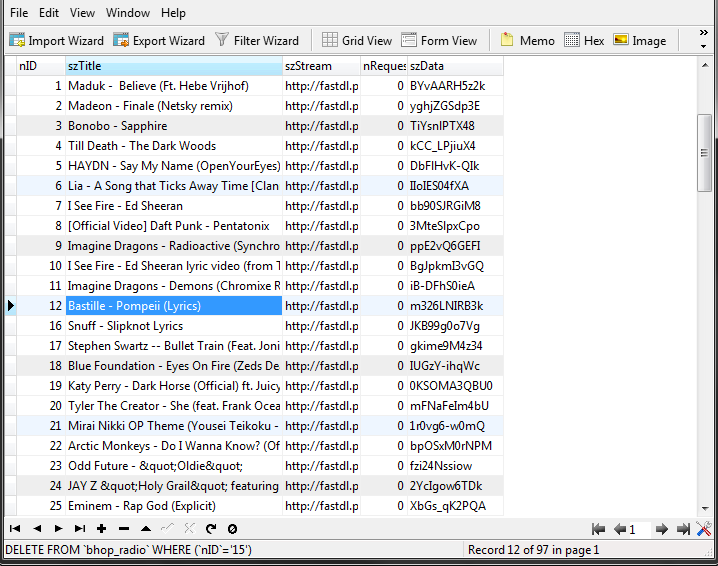Open the Filter Wizard

[257, 41]
